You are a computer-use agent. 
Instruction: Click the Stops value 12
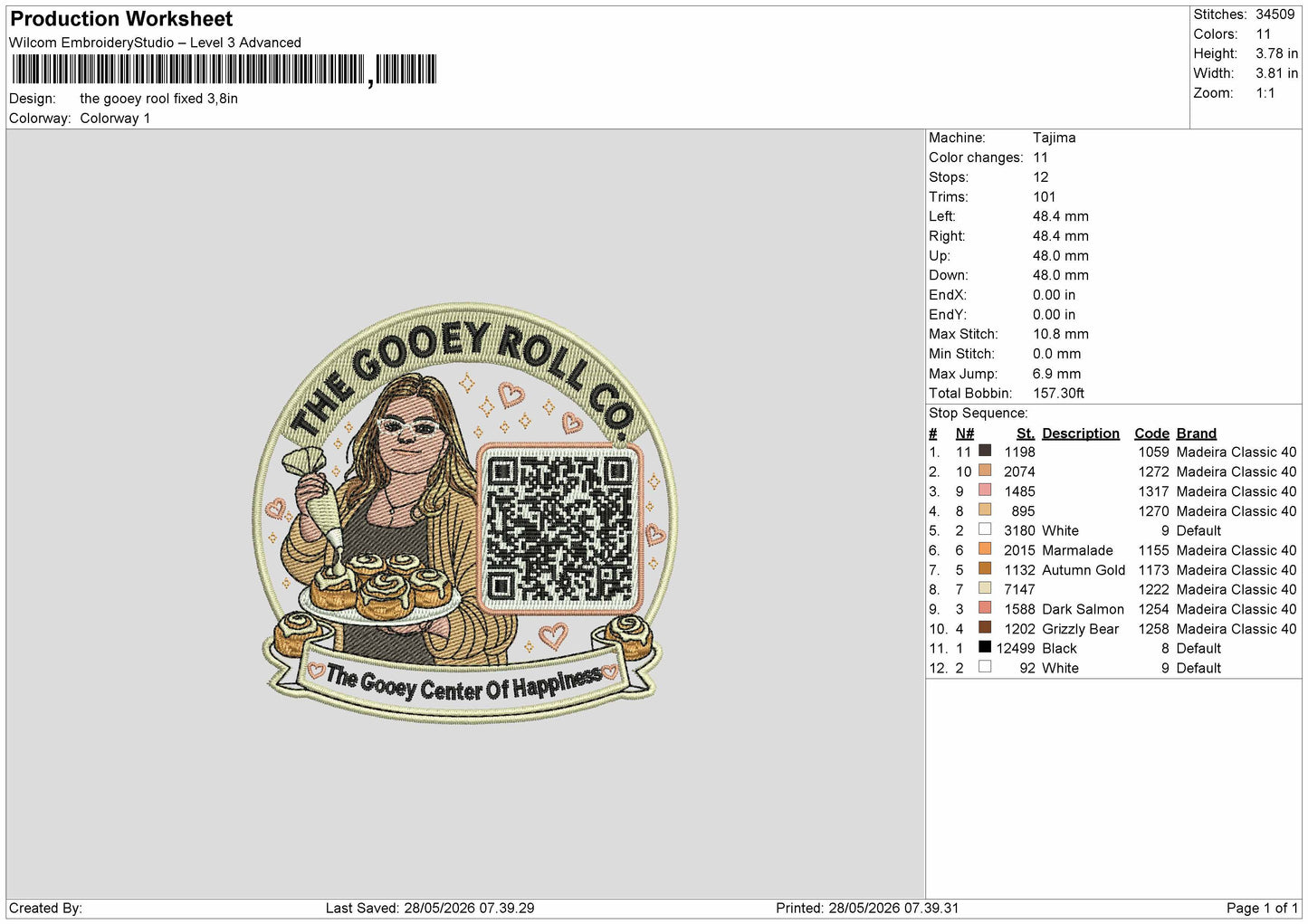pyautogui.click(x=1041, y=177)
